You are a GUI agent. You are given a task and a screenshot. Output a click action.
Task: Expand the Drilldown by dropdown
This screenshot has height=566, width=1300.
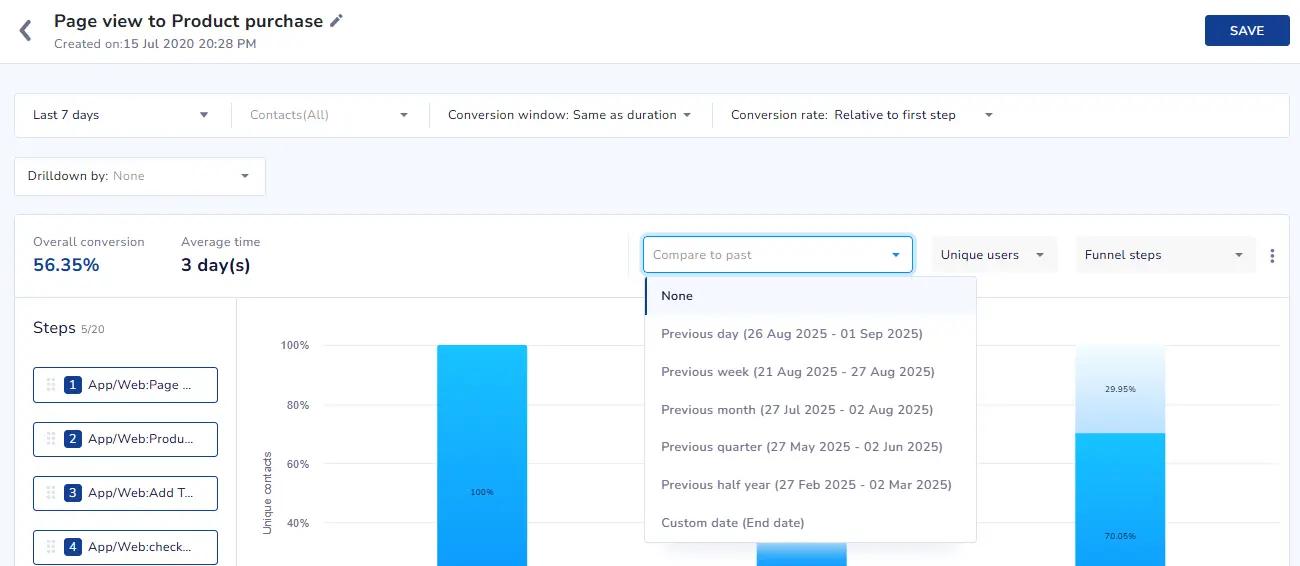(139, 176)
